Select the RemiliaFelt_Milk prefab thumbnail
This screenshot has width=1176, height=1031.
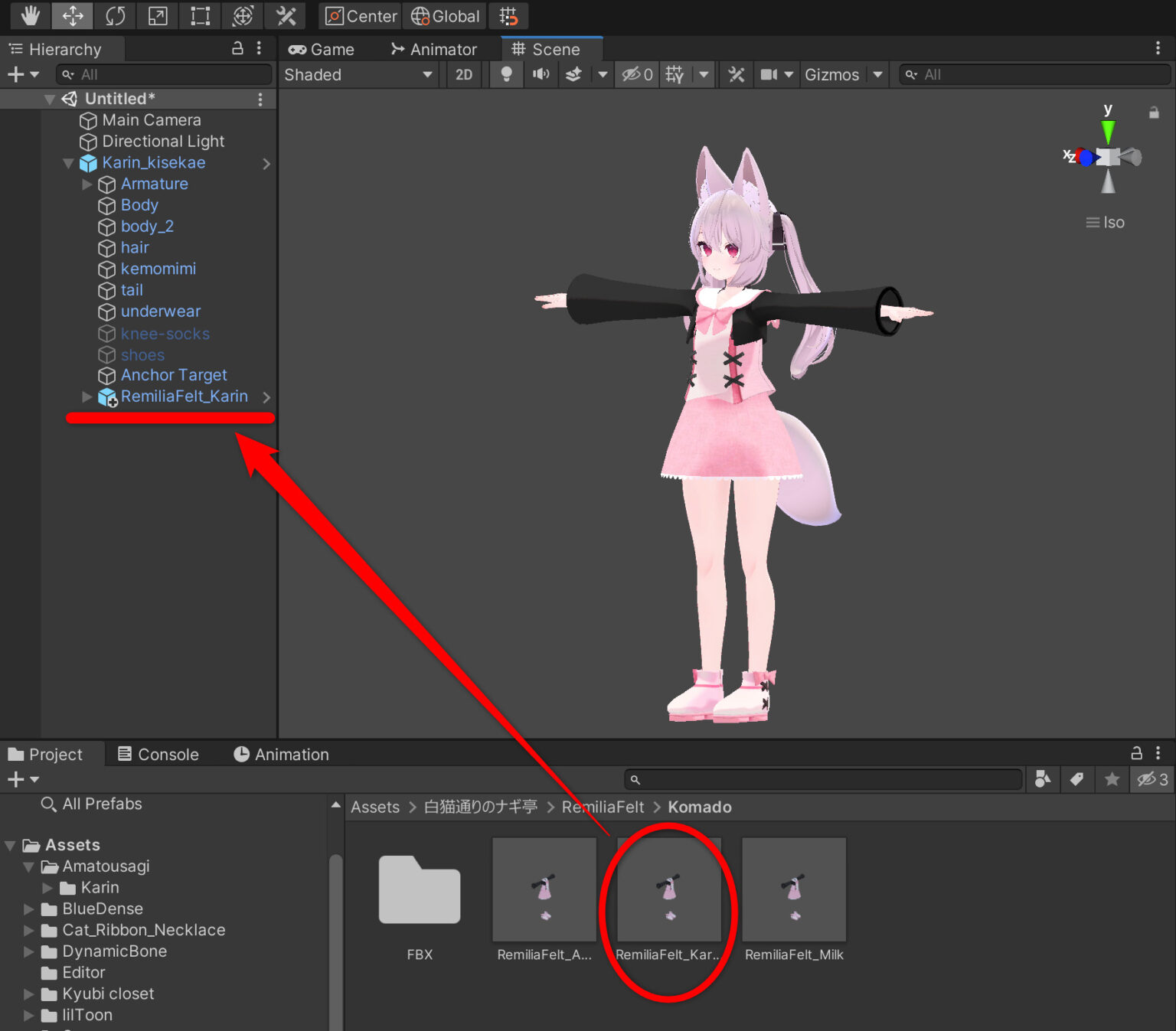click(794, 890)
